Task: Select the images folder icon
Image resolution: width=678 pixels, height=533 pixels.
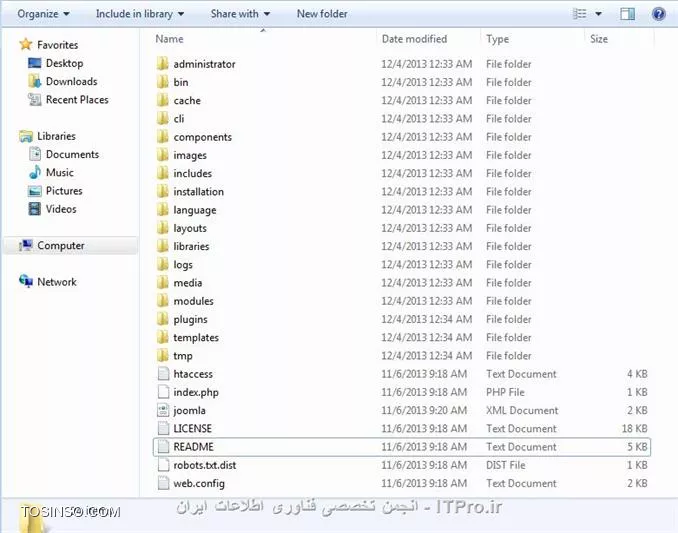Action: pyautogui.click(x=163, y=155)
